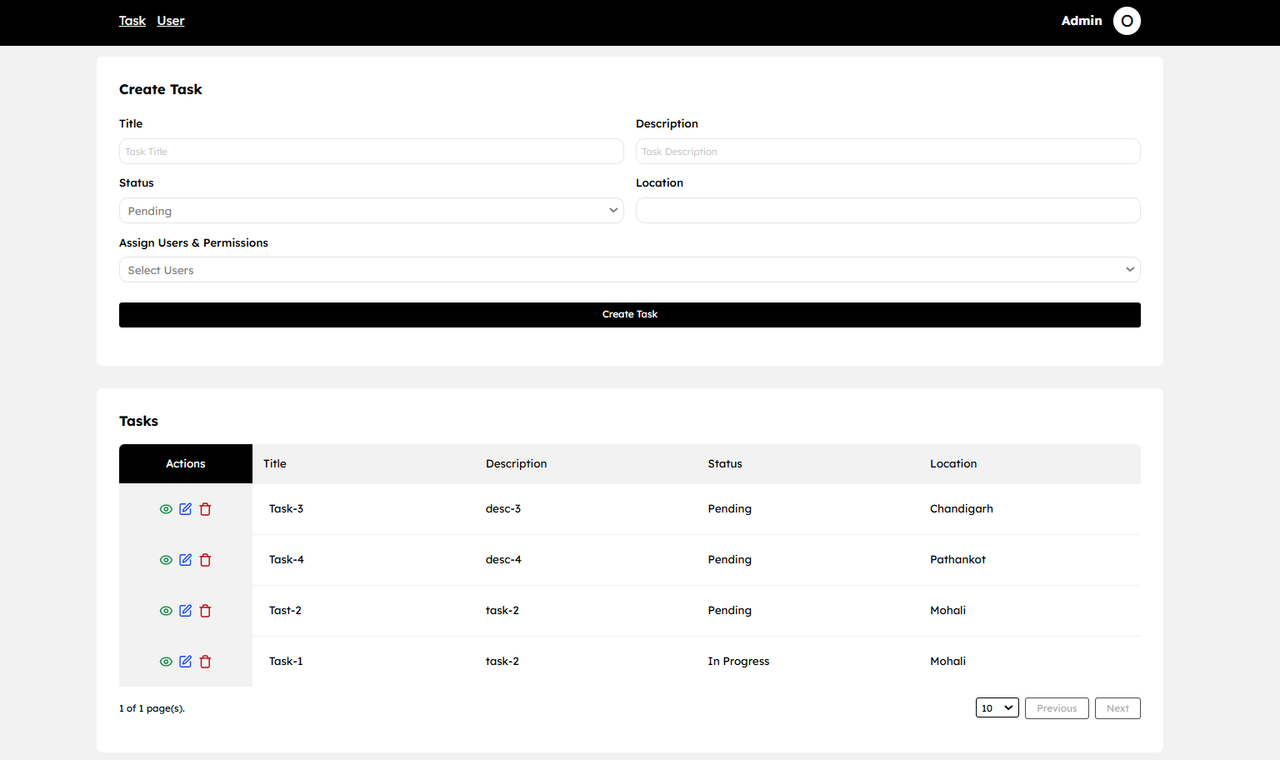
Task: Click the Chandigarh location cell
Action: 962,509
